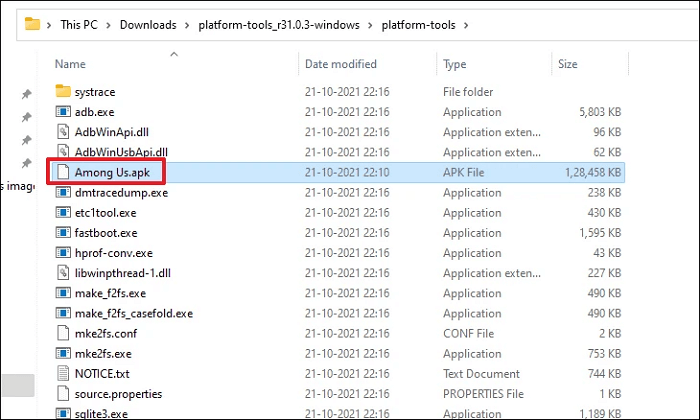
Task: Go to This PC in address bar
Action: (77, 22)
